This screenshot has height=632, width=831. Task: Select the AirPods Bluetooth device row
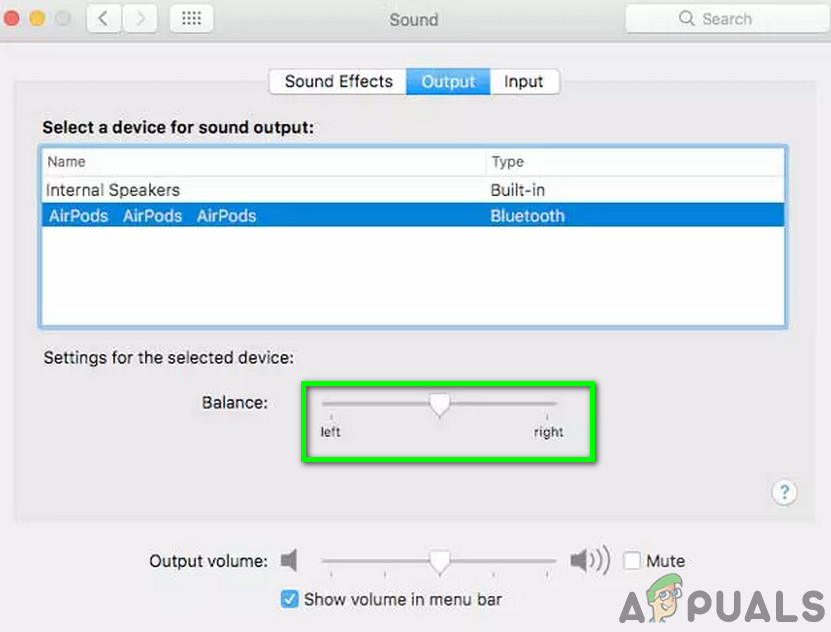pyautogui.click(x=413, y=215)
